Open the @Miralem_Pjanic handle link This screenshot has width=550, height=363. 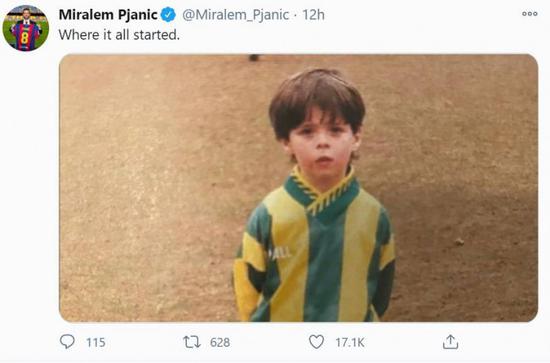tap(235, 15)
